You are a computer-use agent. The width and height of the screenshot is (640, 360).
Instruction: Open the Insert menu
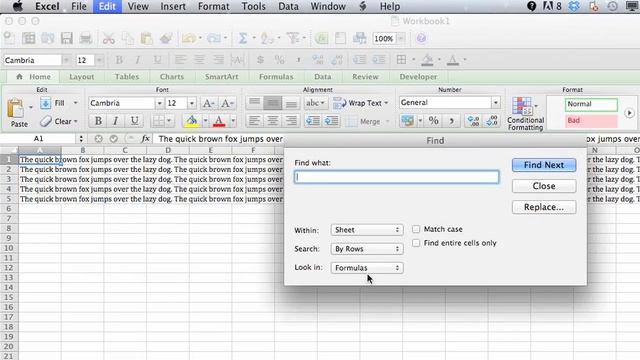point(173,7)
